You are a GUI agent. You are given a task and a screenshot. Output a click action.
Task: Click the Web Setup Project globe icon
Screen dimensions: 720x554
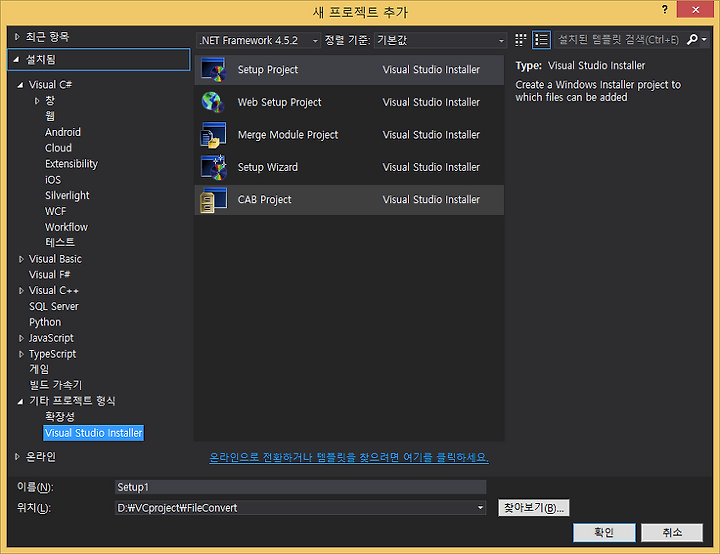pos(213,102)
